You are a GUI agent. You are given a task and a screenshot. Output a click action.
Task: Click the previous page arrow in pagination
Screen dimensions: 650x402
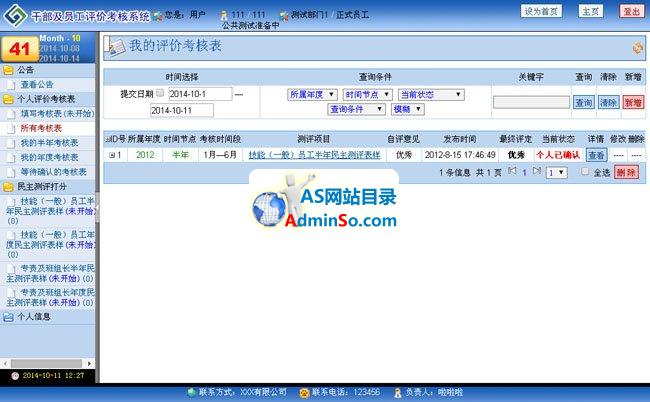point(512,171)
